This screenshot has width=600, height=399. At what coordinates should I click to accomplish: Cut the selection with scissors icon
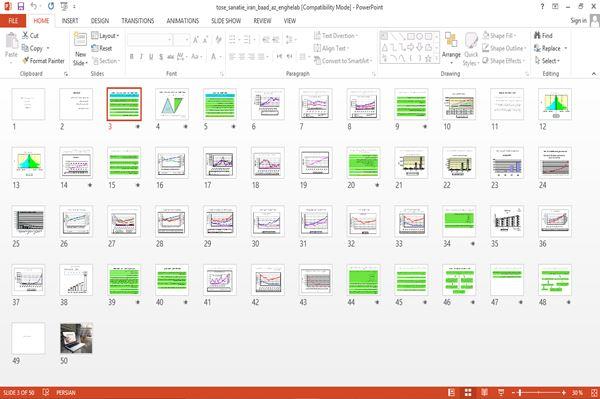tap(30, 36)
